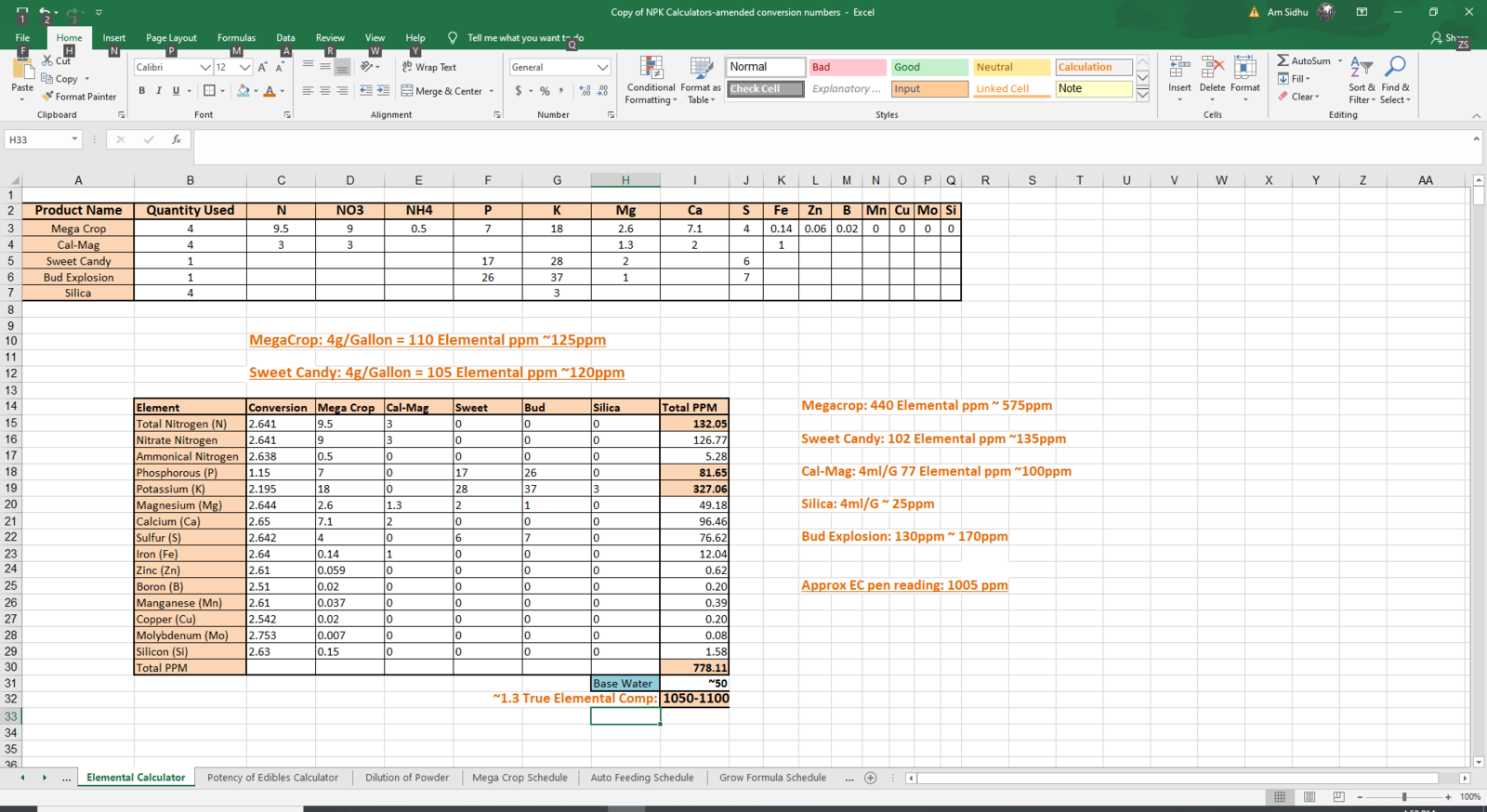Collapse the ribbon arrow

click(x=1477, y=115)
